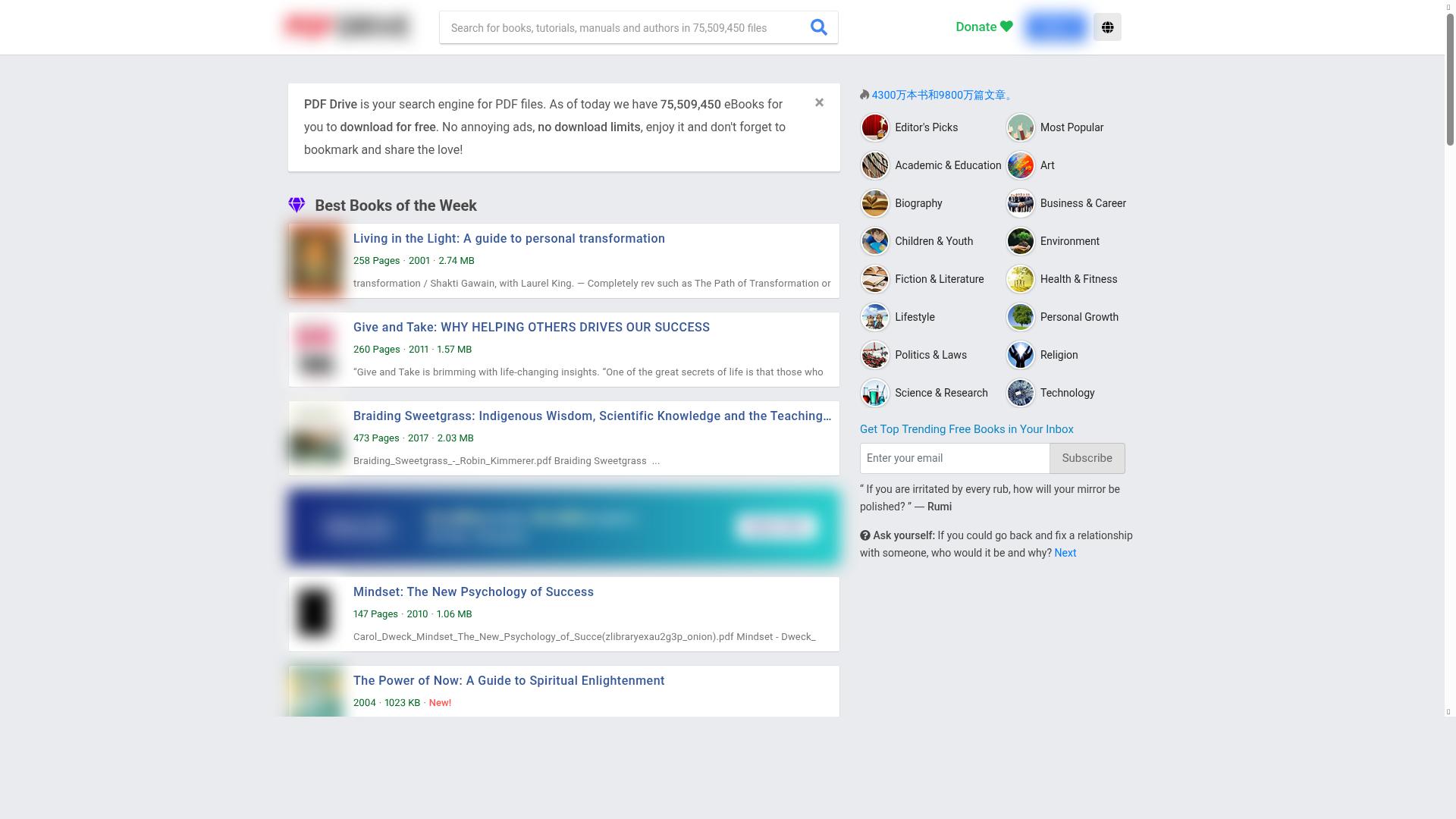Focus the book search input field

coord(620,27)
